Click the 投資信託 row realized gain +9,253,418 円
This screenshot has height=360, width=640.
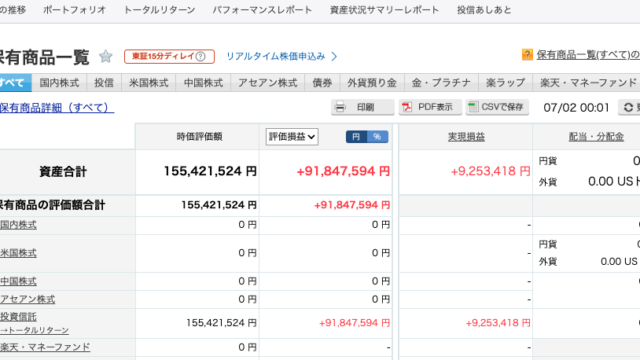(498, 323)
